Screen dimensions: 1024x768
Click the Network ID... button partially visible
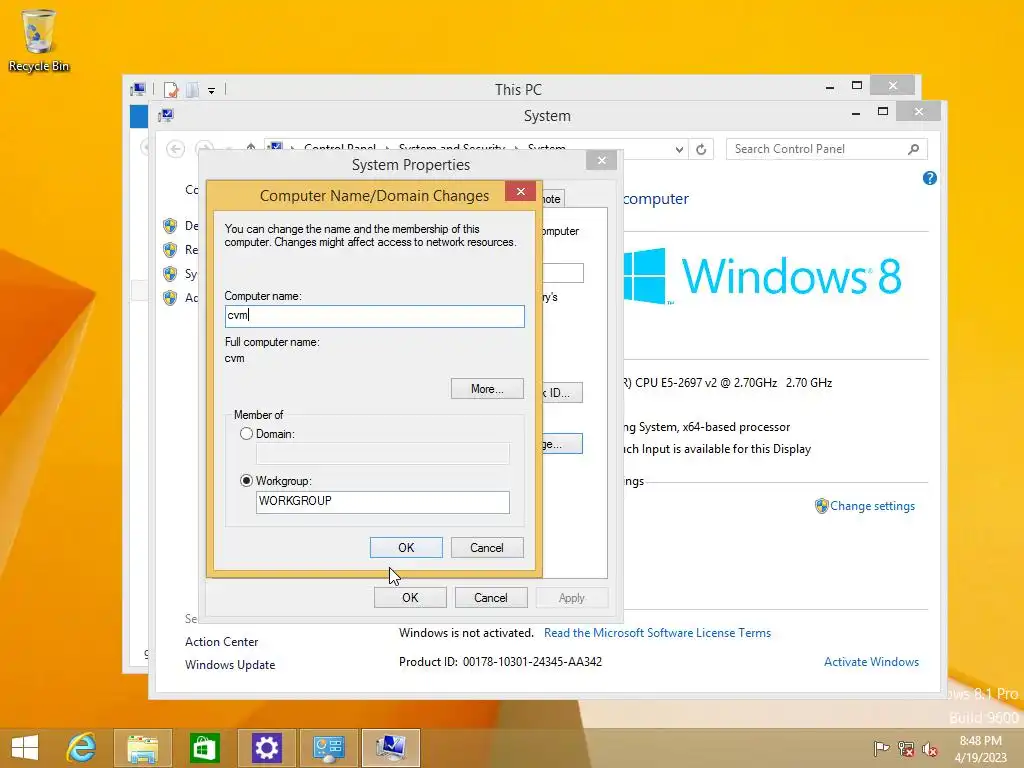tap(562, 392)
